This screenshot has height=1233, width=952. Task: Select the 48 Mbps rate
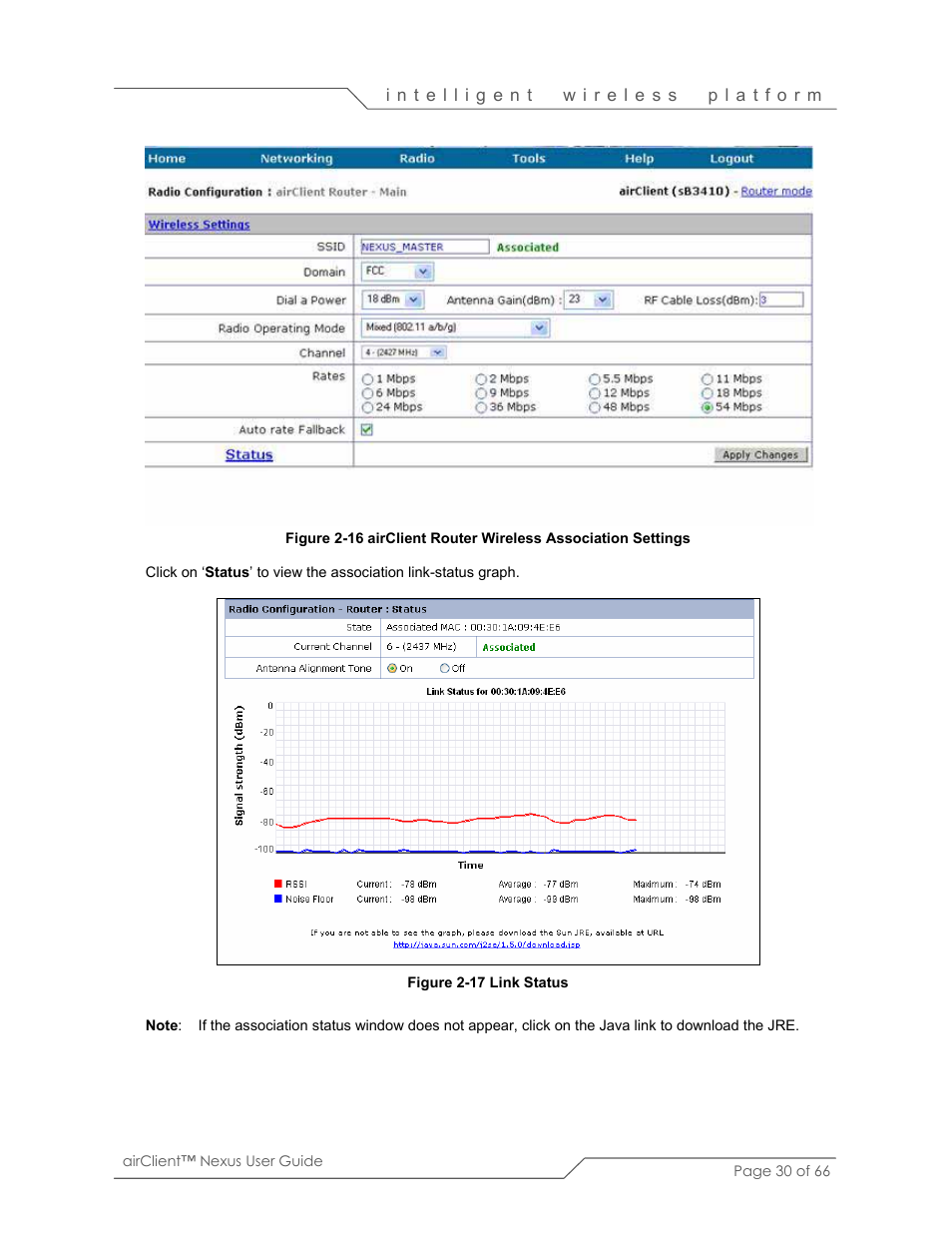(x=595, y=407)
